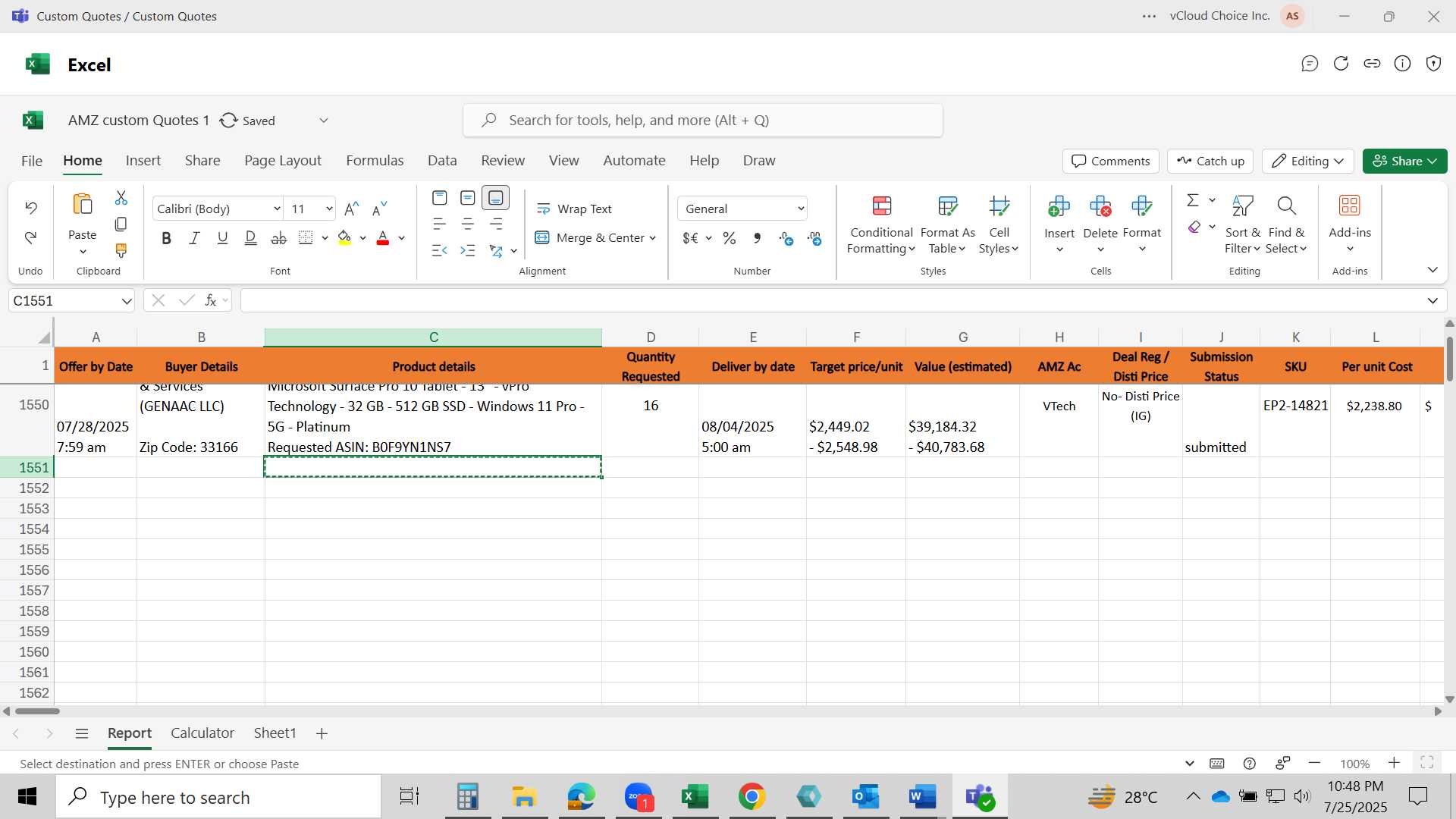Add a new sheet with plus button
This screenshot has height=819, width=1456.
[322, 733]
